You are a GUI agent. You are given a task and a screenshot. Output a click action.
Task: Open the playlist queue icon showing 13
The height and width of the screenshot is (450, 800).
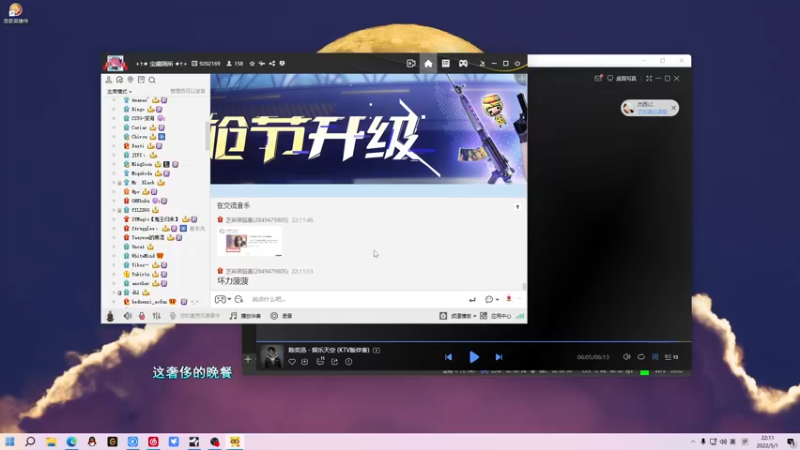click(671, 357)
